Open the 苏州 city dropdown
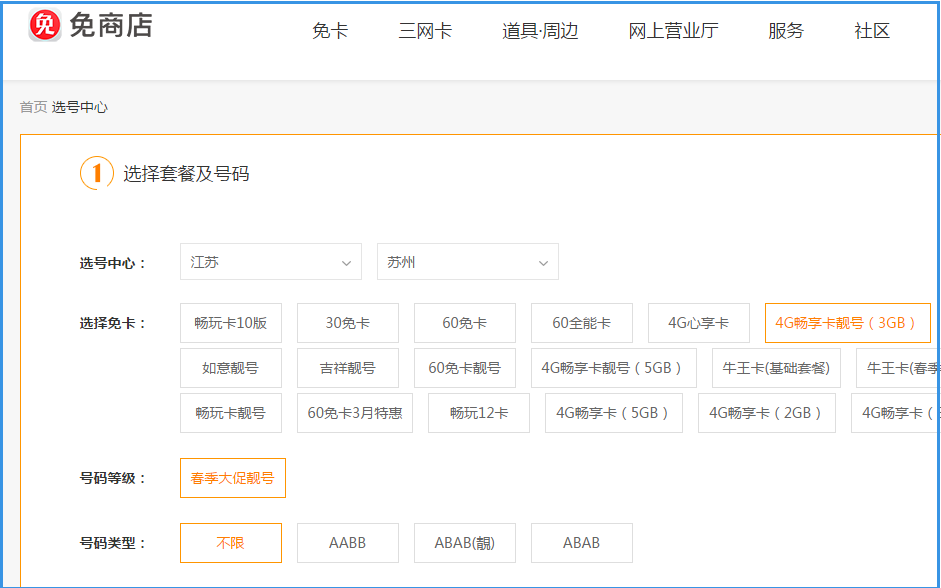This screenshot has height=588, width=941. [x=466, y=261]
